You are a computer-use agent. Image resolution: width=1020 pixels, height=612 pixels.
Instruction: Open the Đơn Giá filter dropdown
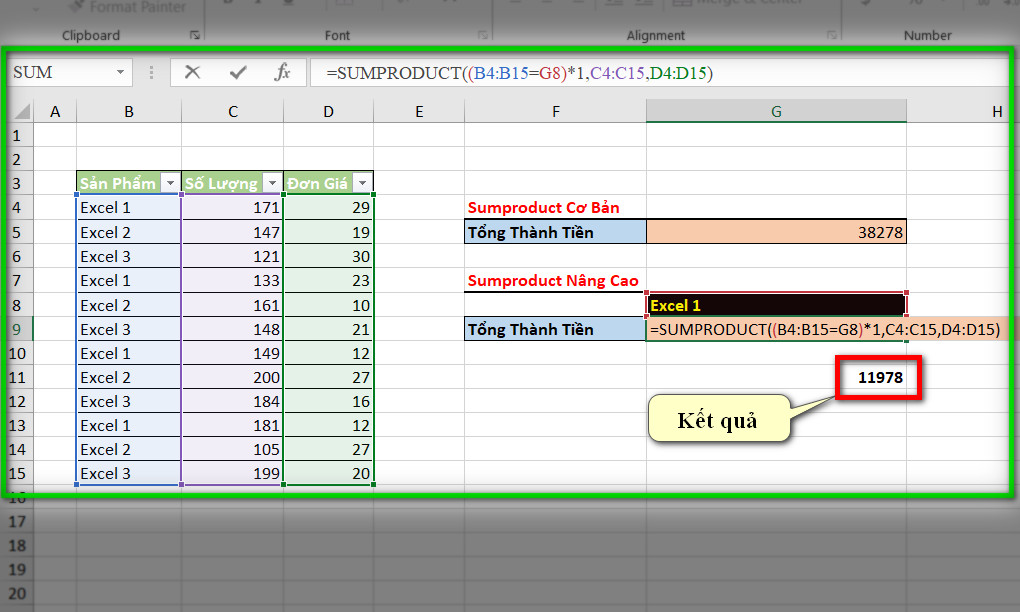pos(362,183)
